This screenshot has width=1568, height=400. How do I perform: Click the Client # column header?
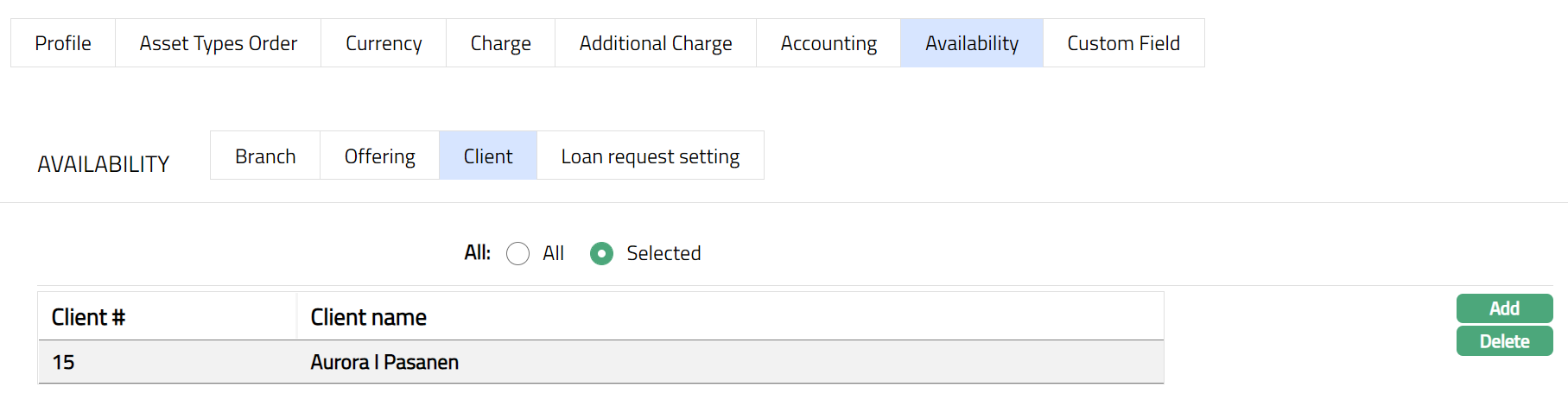tap(88, 317)
